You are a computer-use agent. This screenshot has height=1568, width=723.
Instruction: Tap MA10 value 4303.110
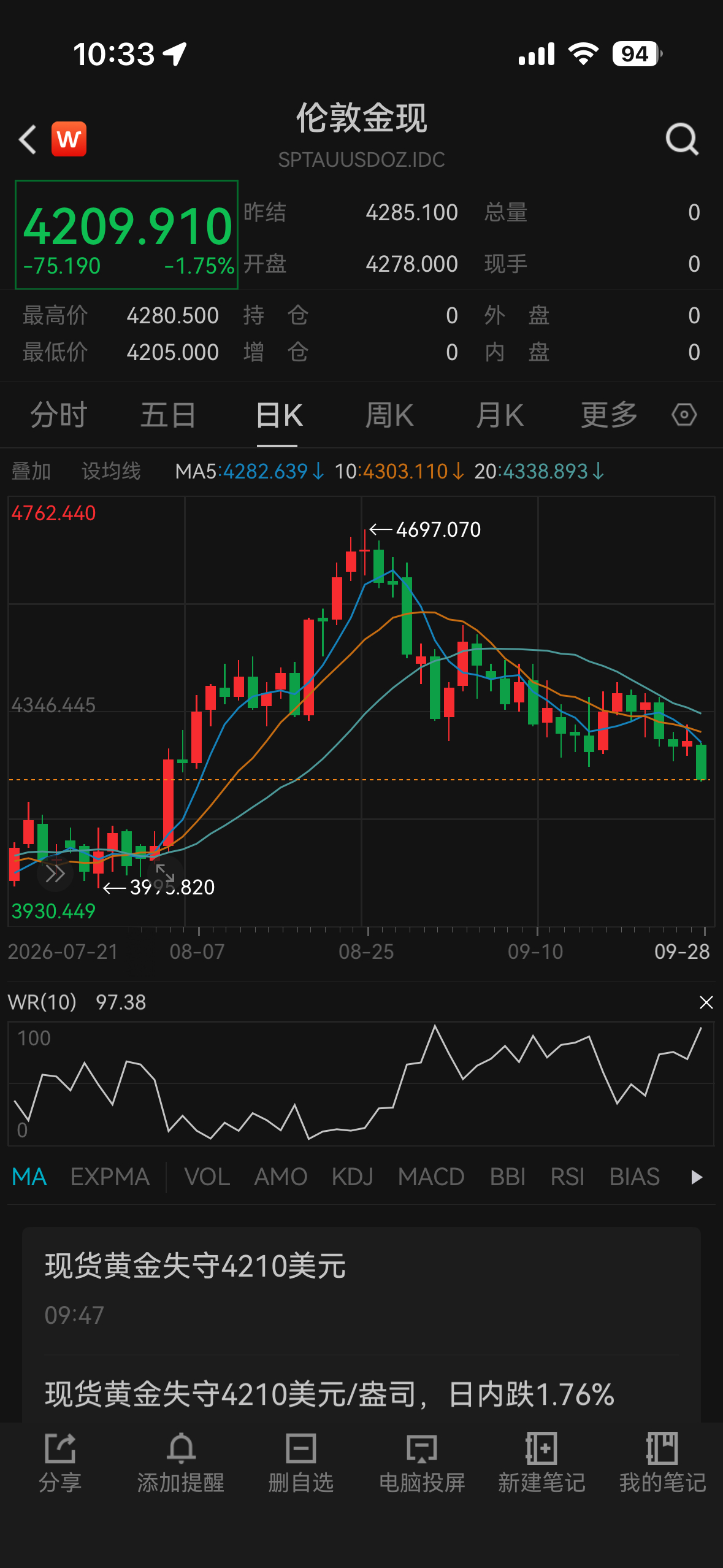[406, 471]
